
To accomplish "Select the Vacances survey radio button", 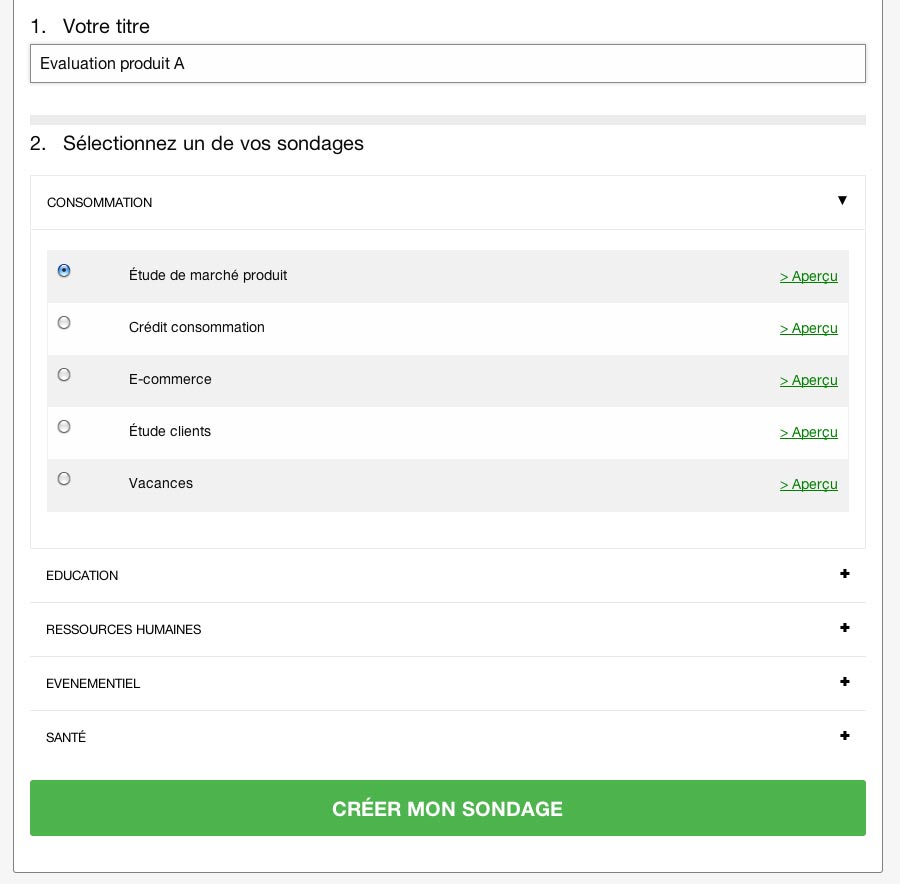I will (64, 479).
